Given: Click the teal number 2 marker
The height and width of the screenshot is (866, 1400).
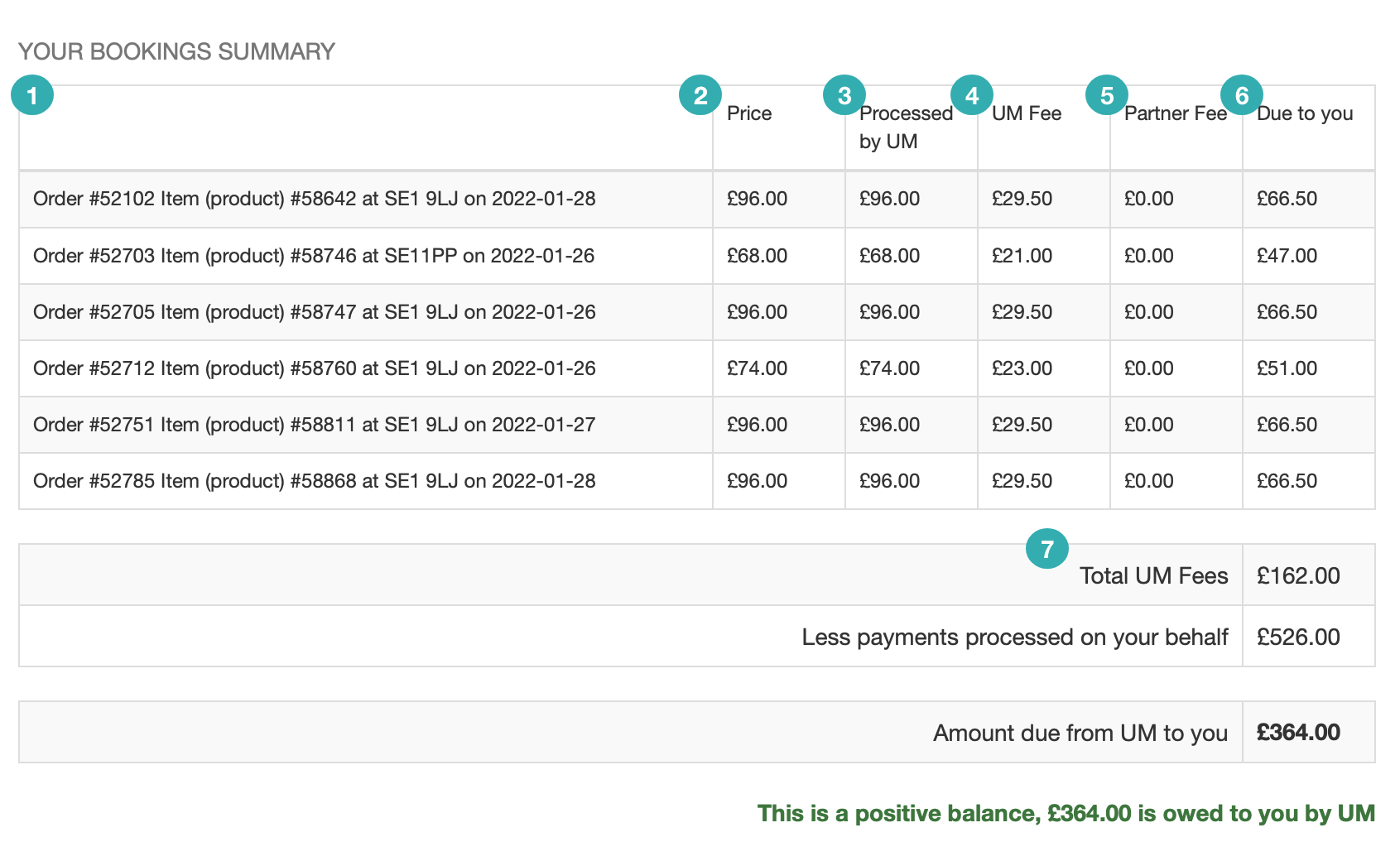Looking at the screenshot, I should [x=700, y=95].
